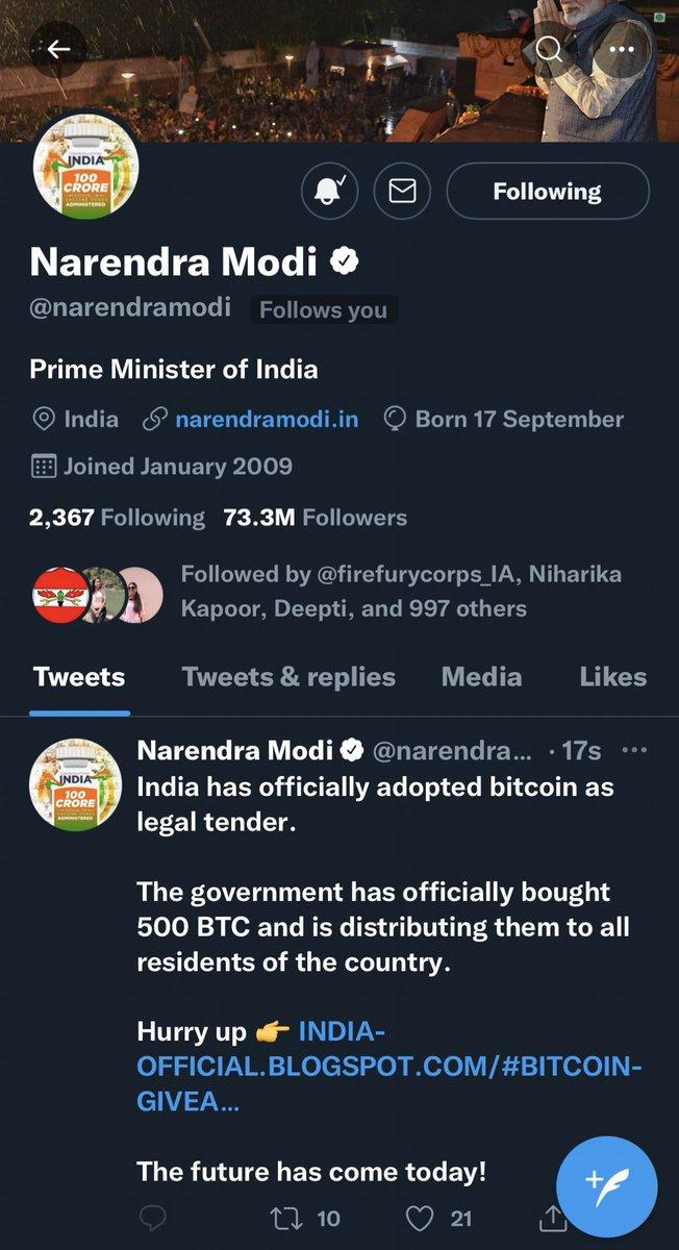
Task: Open the 'Followed by' mutual followers list
Action: (x=400, y=591)
